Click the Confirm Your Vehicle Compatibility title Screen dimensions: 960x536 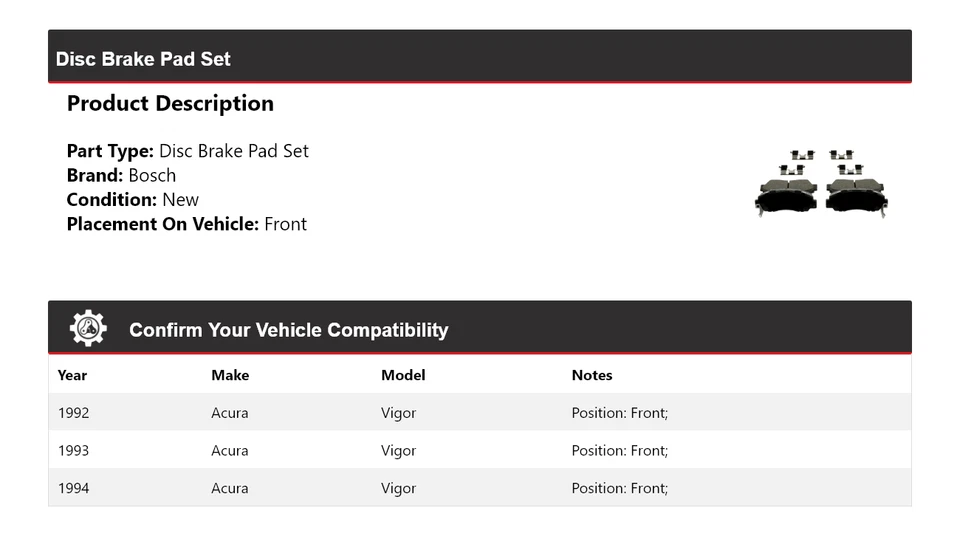(x=288, y=330)
